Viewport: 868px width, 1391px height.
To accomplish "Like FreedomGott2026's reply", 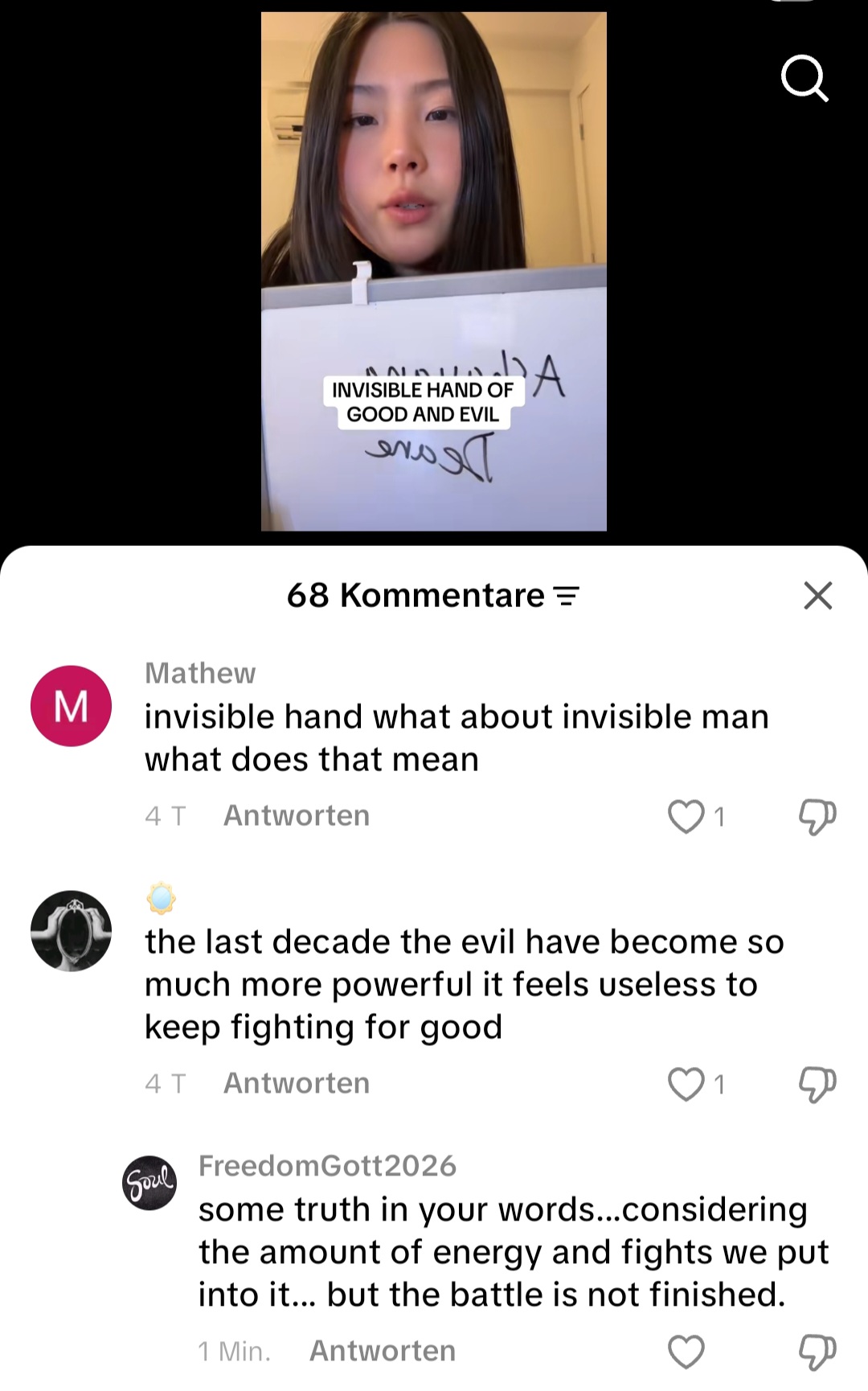I will click(x=686, y=1352).
